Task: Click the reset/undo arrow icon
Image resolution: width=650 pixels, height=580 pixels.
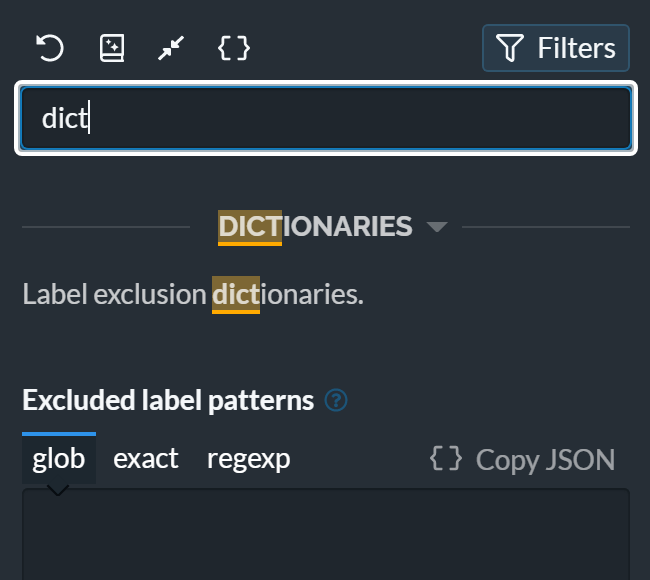Action: coord(50,48)
